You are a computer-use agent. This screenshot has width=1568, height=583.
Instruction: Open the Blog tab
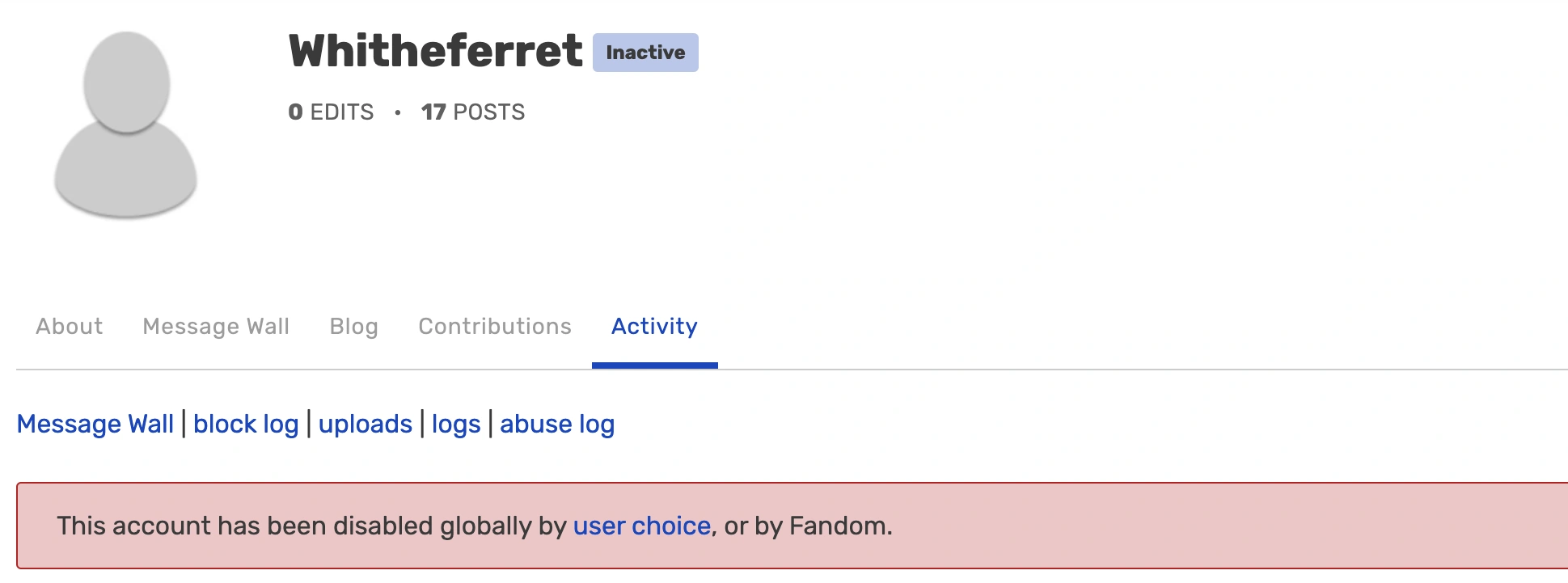pos(353,327)
